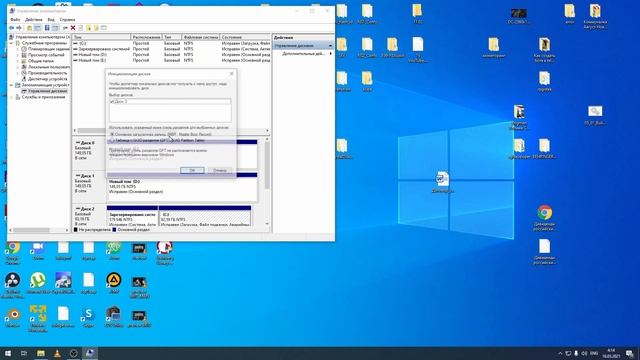Select the (C:) volume row
This screenshot has width=640, height=360.
click(x=171, y=43)
